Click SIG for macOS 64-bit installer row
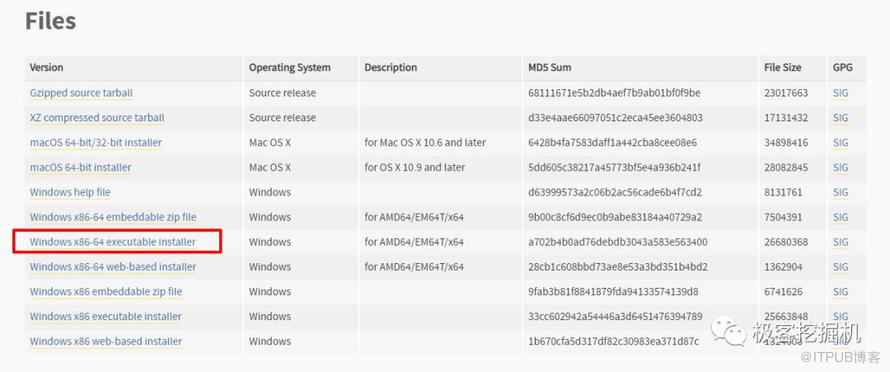 coord(841,168)
